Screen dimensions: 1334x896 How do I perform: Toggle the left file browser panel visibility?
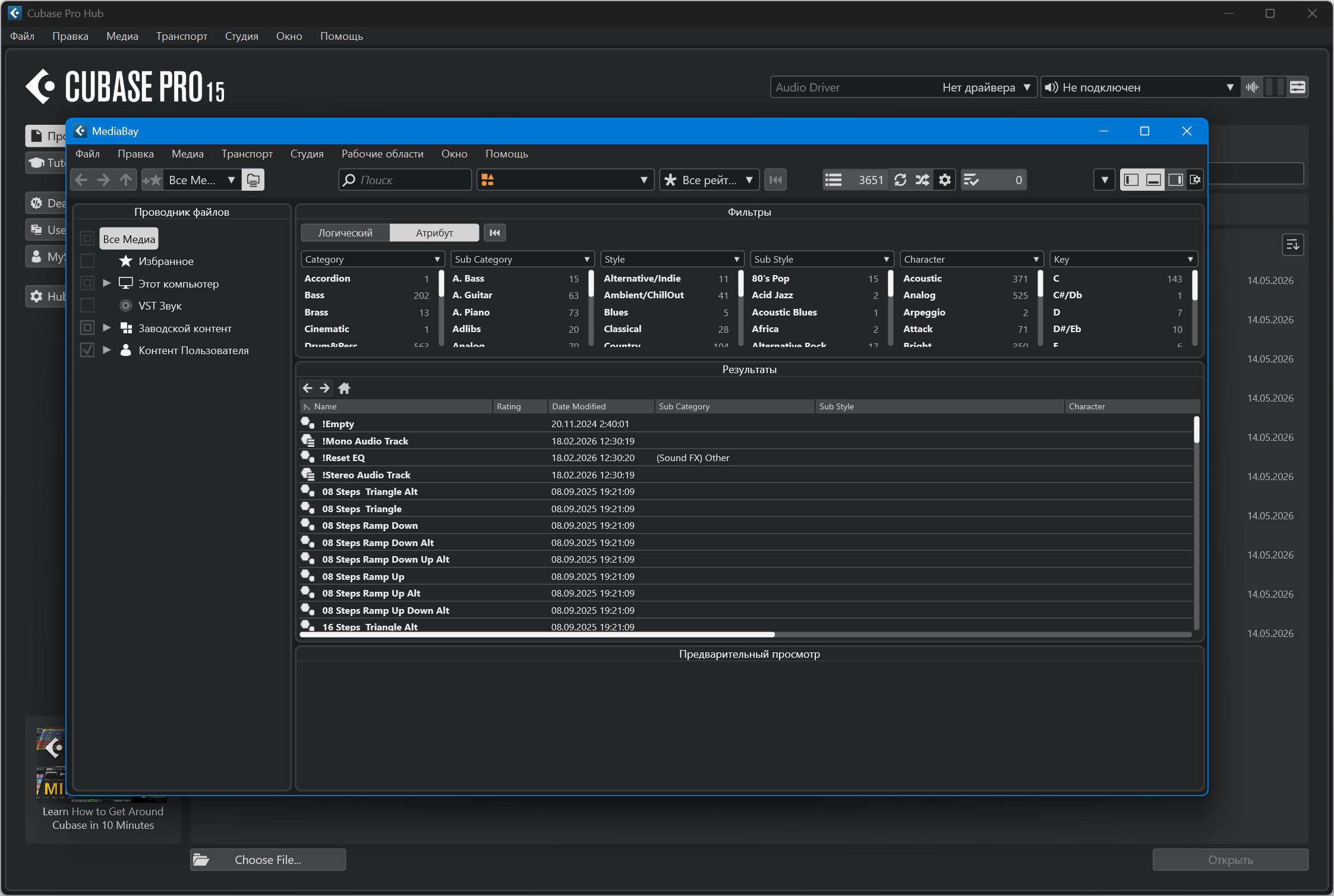1131,180
